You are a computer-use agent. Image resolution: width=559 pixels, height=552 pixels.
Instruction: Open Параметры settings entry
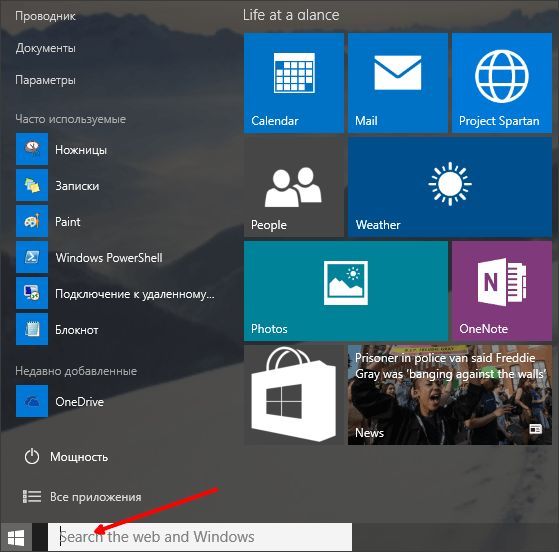tap(45, 80)
